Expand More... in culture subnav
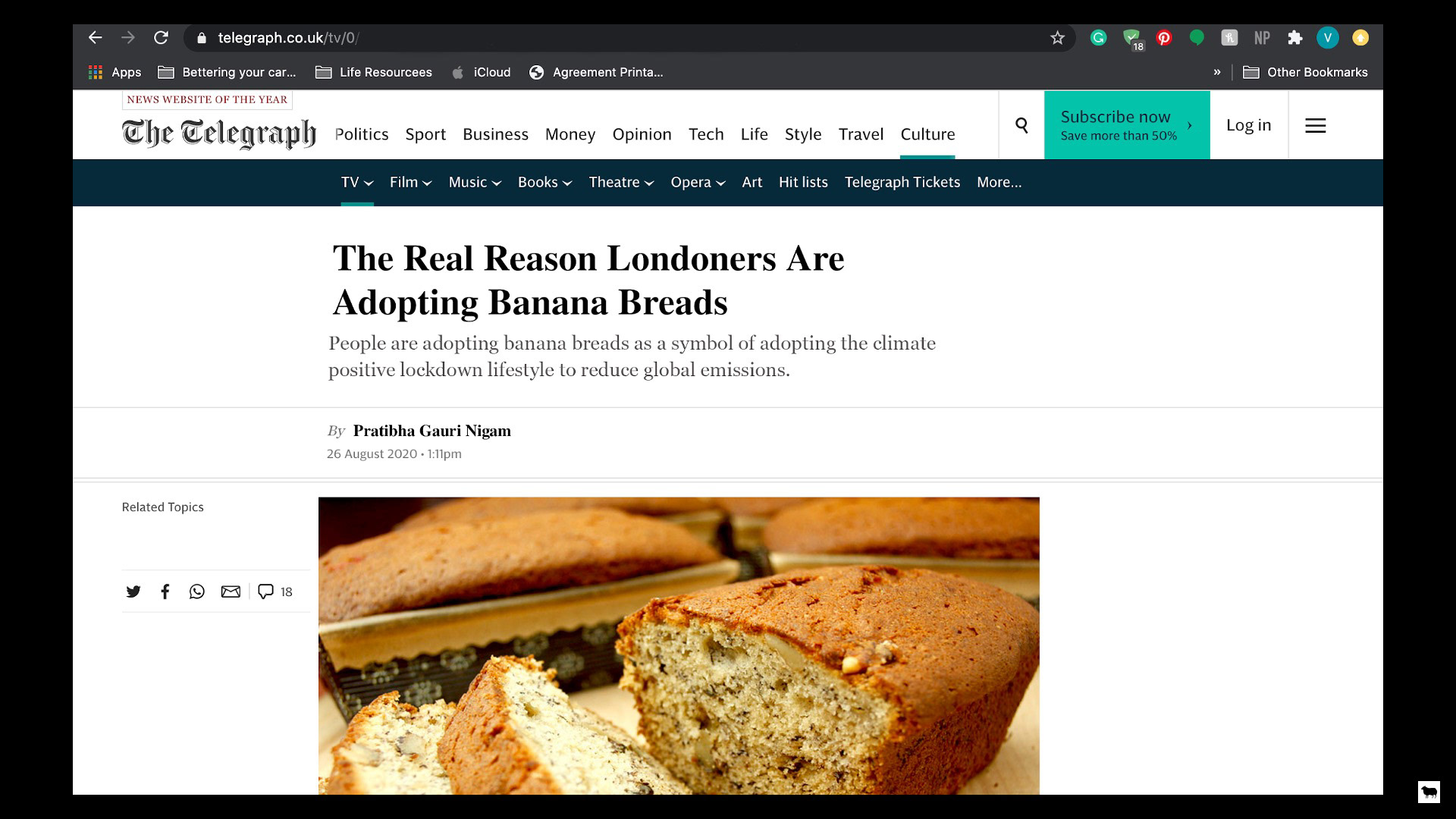 [x=999, y=182]
